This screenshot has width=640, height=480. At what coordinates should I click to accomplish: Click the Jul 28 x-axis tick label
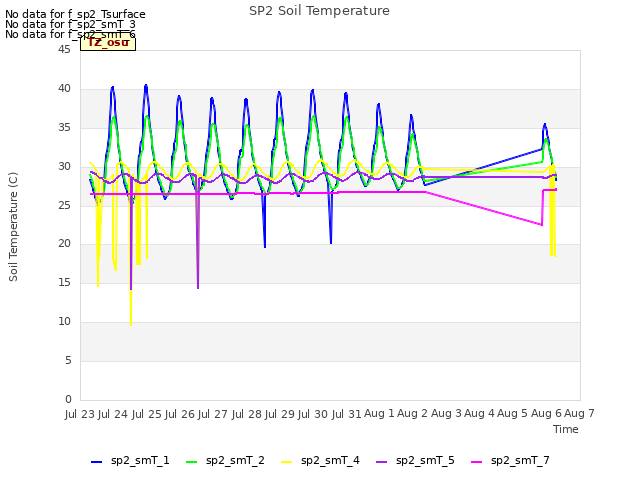[247, 414]
